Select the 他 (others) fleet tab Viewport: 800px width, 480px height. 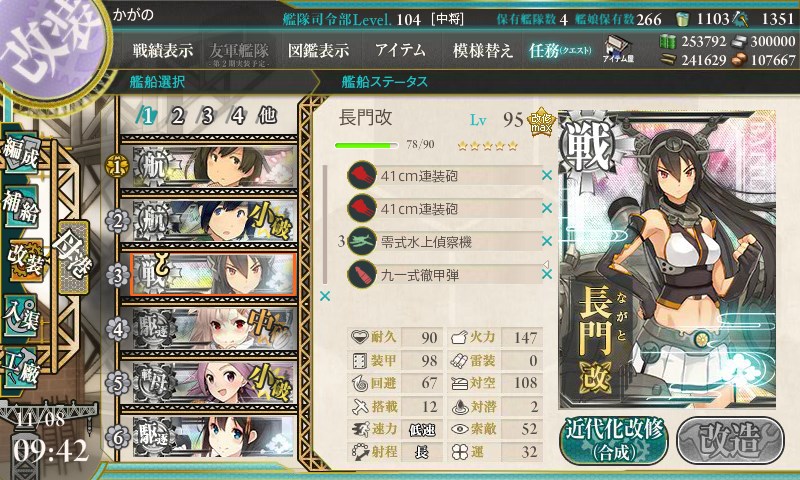tap(268, 116)
